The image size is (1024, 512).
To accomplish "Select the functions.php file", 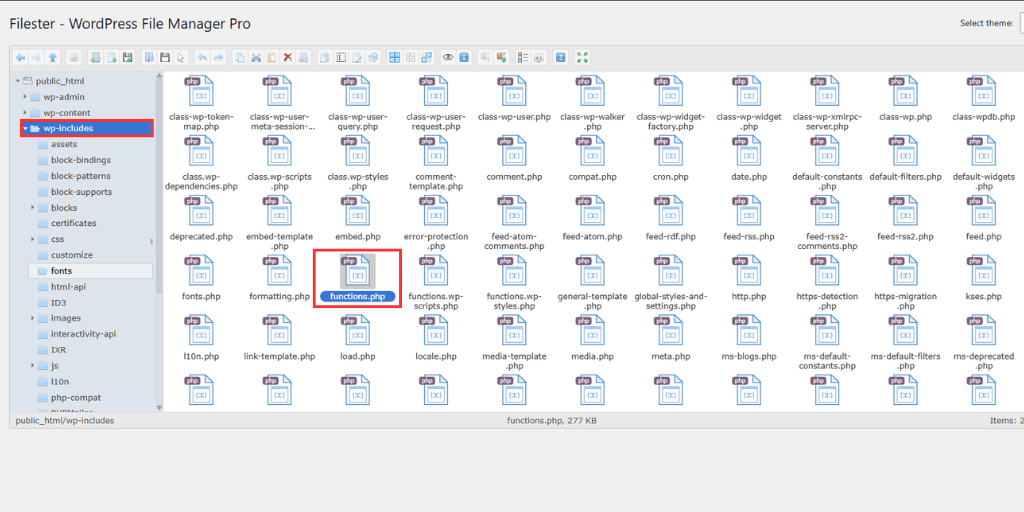I will coord(357,278).
